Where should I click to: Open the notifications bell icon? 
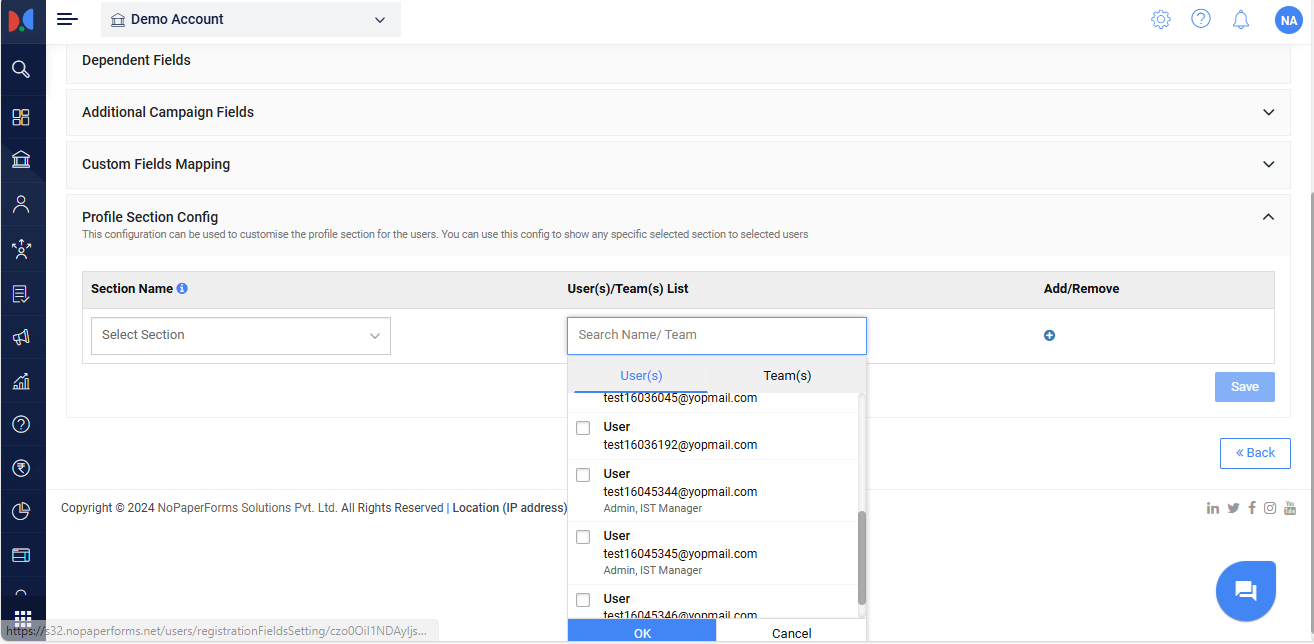(x=1241, y=19)
